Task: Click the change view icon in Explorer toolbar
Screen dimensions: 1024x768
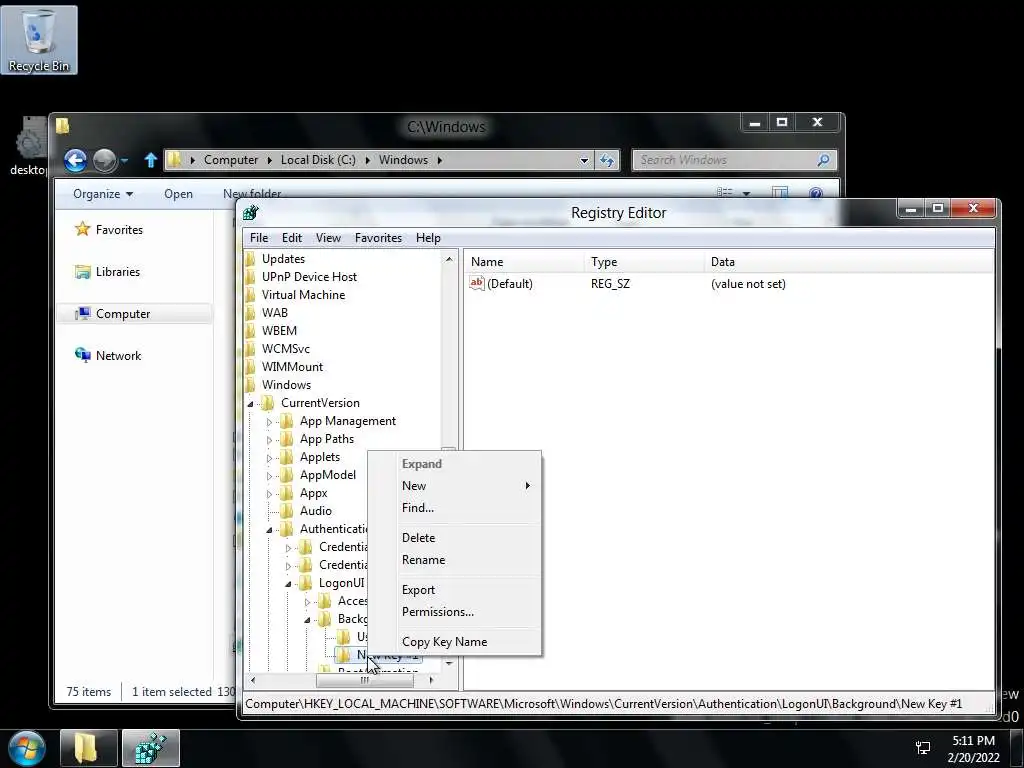Action: pyautogui.click(x=724, y=193)
